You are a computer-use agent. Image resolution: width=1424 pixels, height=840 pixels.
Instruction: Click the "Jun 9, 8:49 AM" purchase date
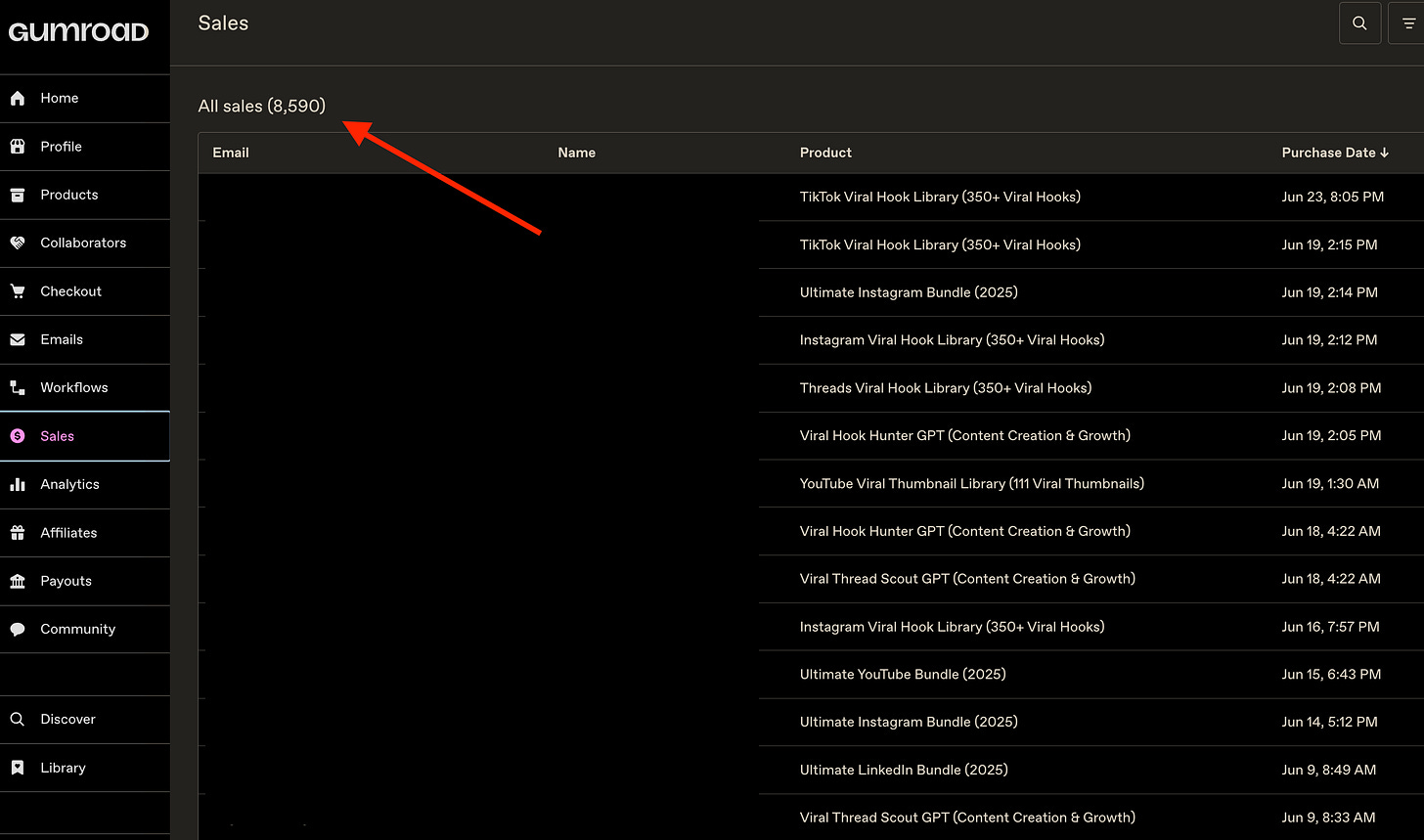[x=1329, y=770]
